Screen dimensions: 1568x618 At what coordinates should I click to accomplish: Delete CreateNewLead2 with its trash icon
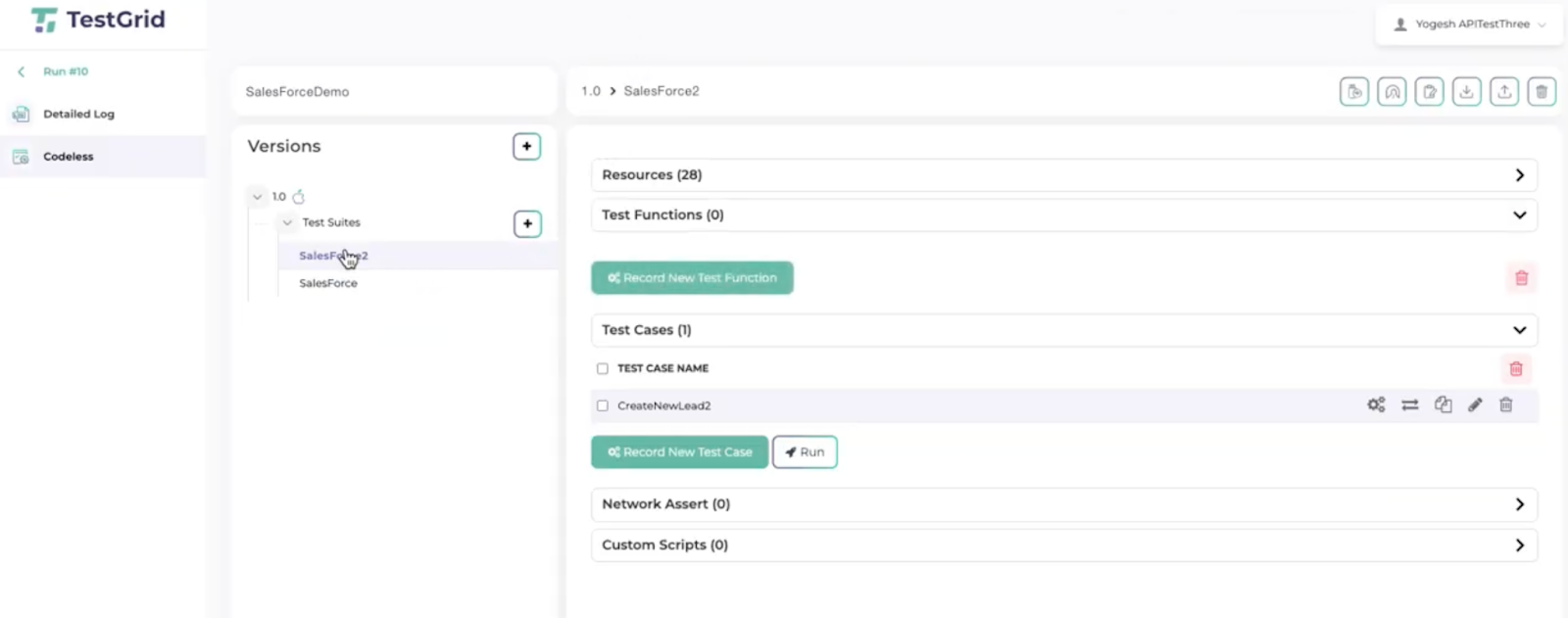(1506, 404)
